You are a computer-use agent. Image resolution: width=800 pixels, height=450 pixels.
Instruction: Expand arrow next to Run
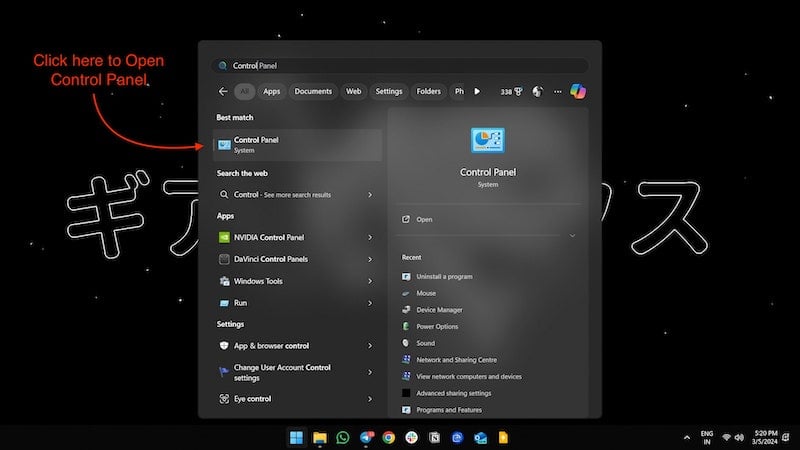click(370, 303)
